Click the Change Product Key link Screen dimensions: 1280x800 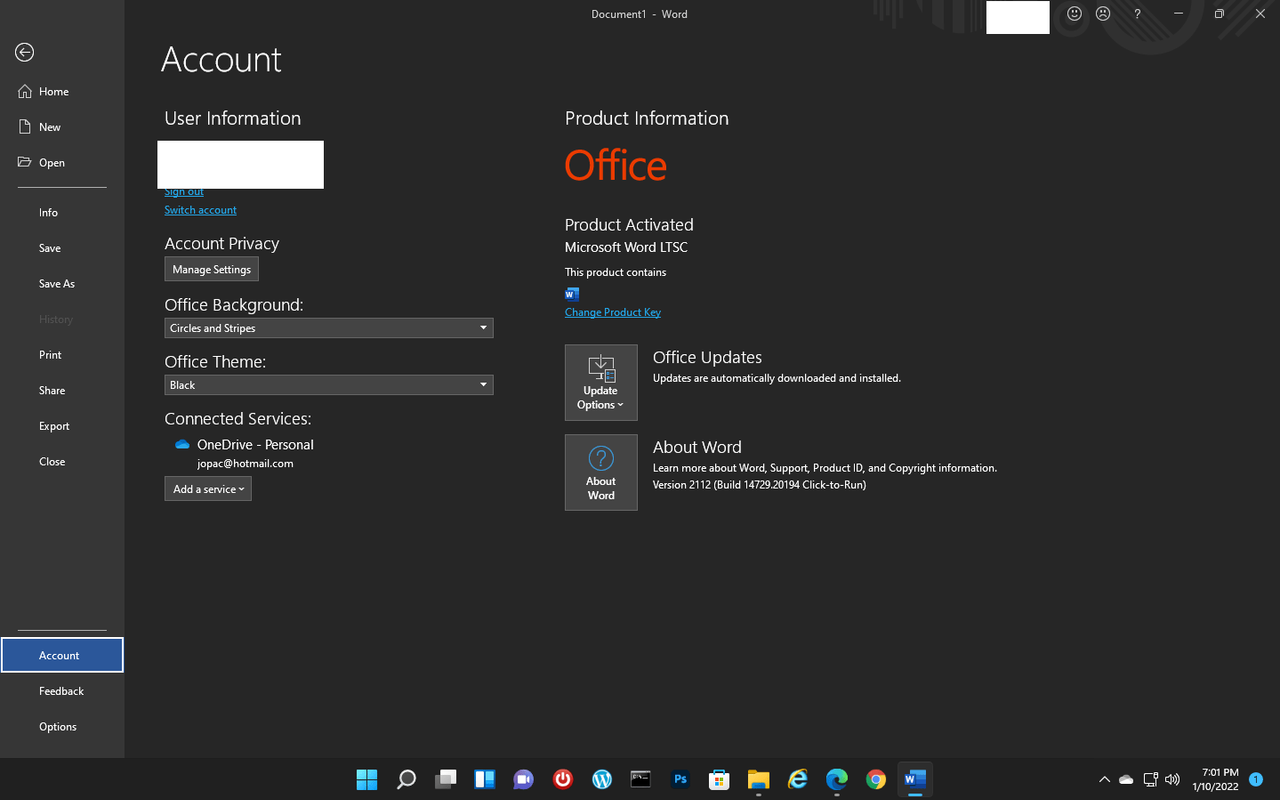[613, 312]
